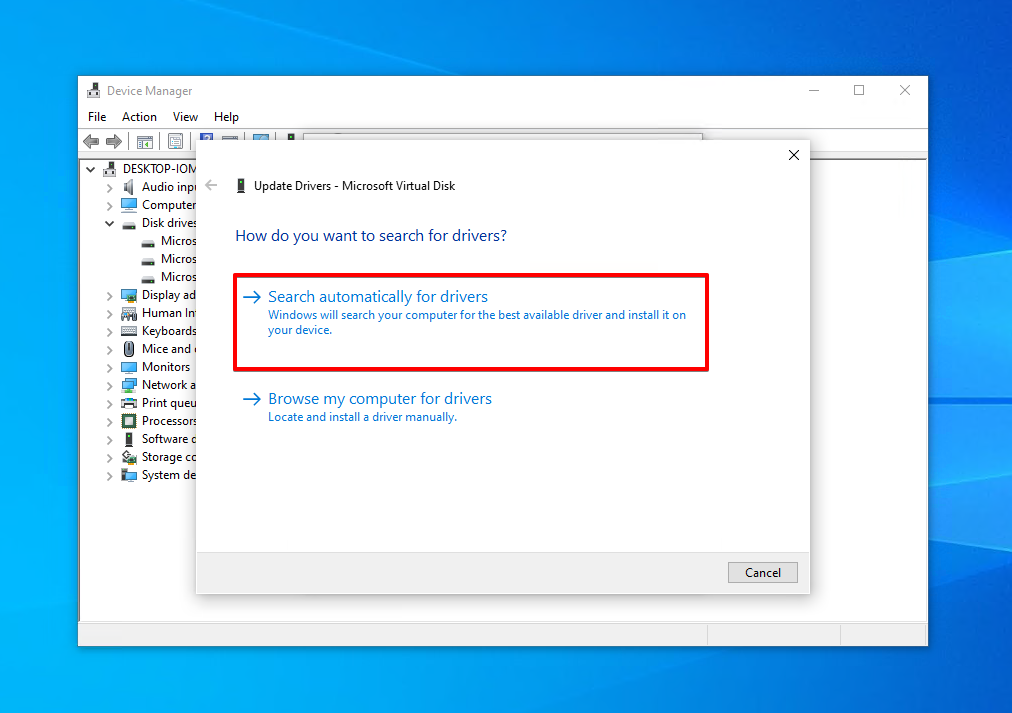This screenshot has width=1012, height=713.
Task: Choose Browse my computer for drivers
Action: pos(380,399)
